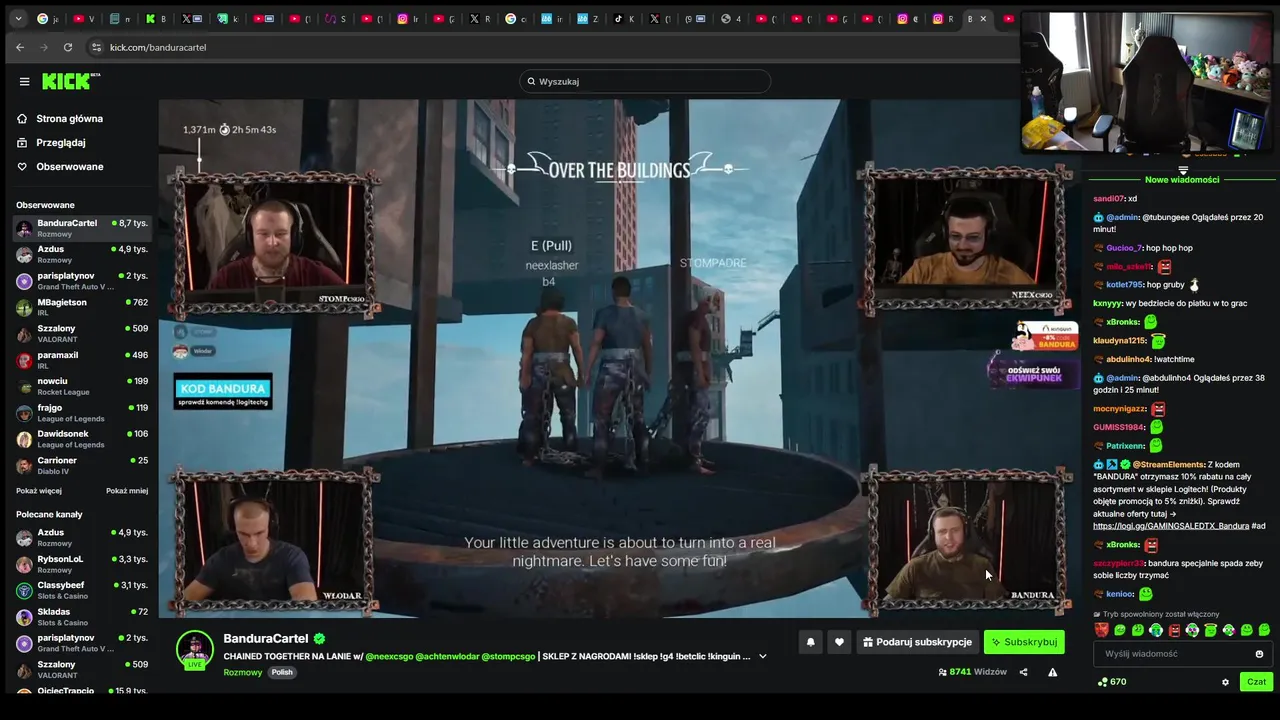Open the Kick hamburger sidebar menu
The height and width of the screenshot is (720, 1280).
(x=24, y=82)
